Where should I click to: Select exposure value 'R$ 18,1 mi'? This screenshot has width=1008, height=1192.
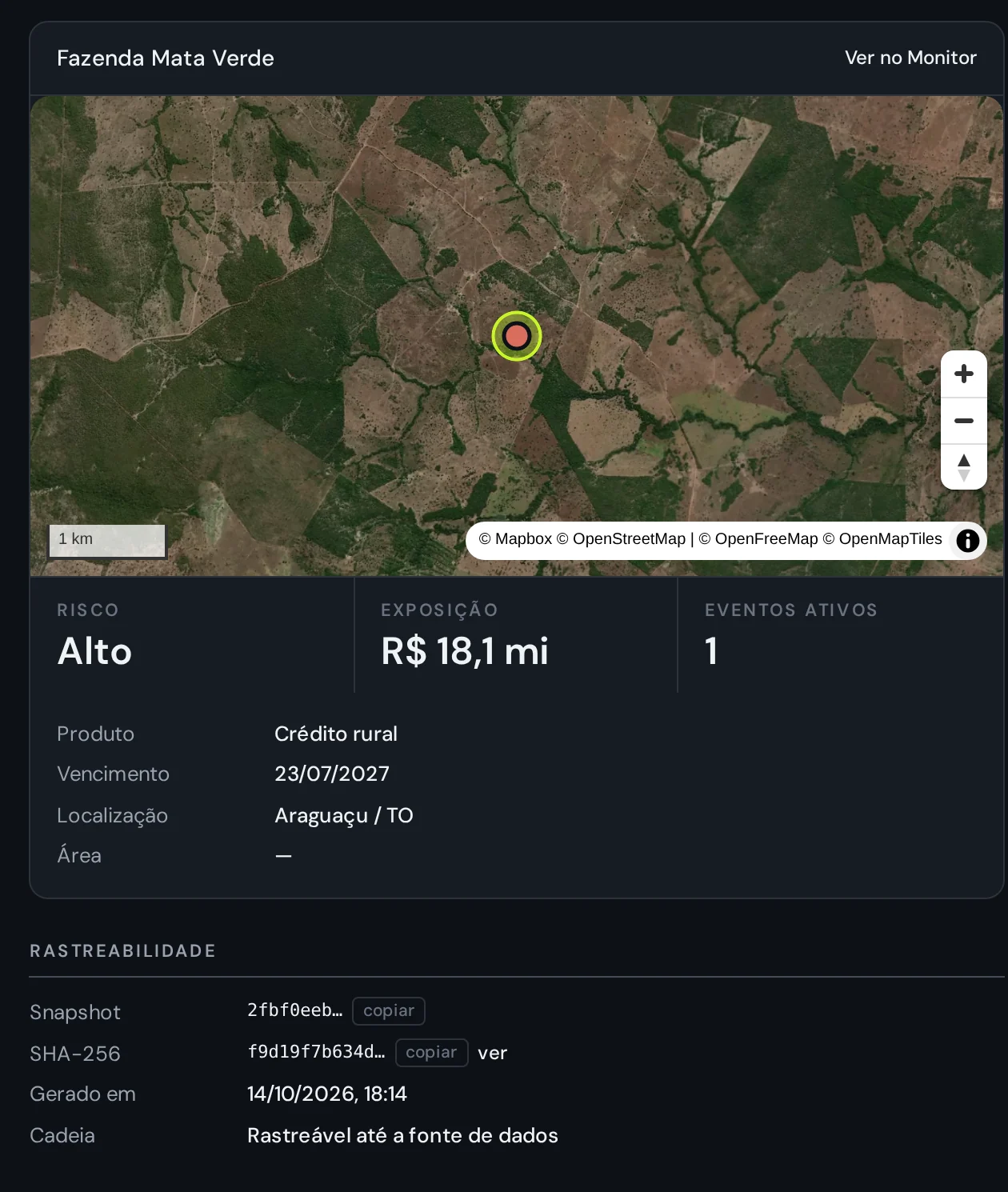click(x=465, y=651)
